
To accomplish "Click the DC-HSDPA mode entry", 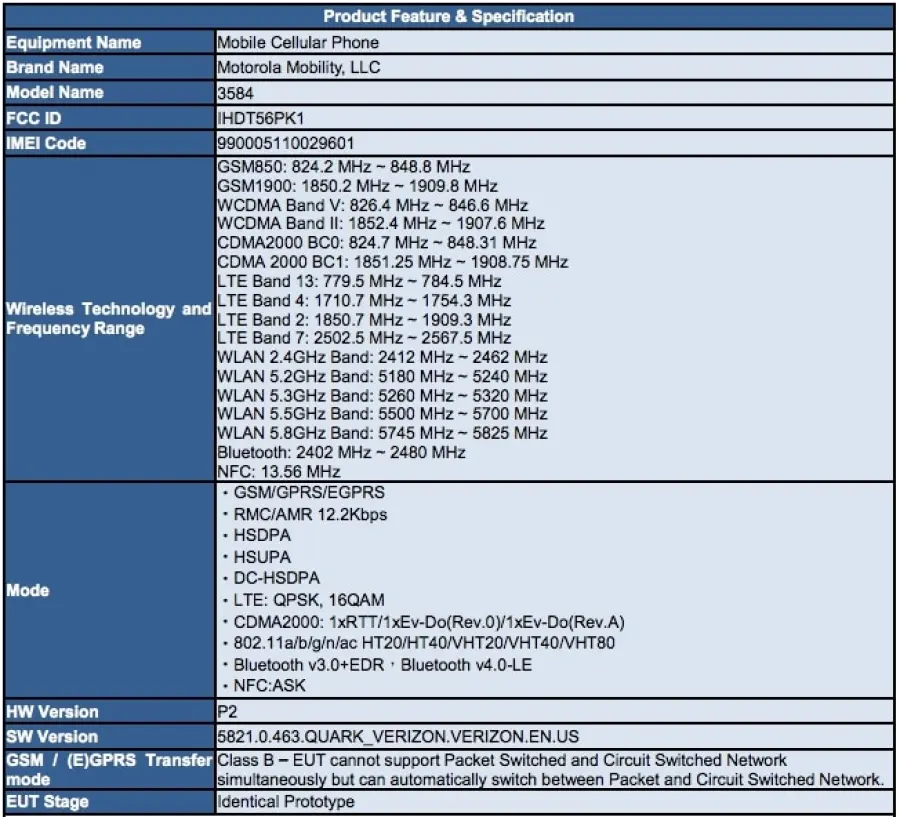I will tap(276, 578).
